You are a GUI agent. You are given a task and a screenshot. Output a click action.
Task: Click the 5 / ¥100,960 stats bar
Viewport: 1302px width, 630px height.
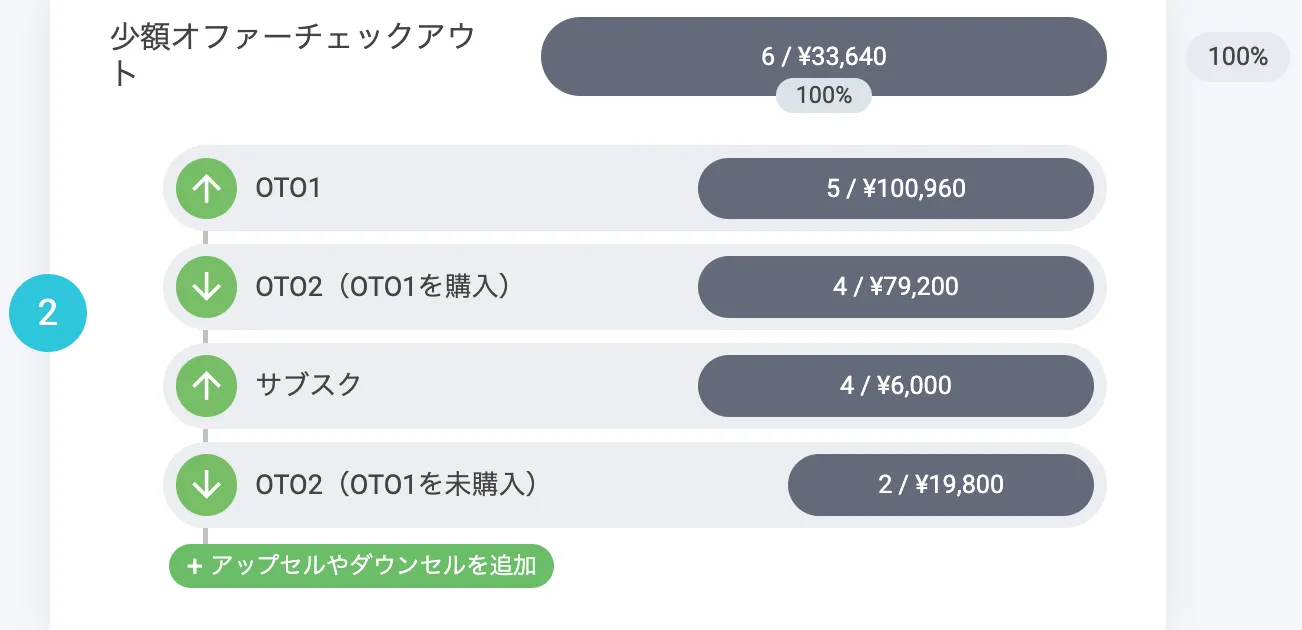pos(895,188)
